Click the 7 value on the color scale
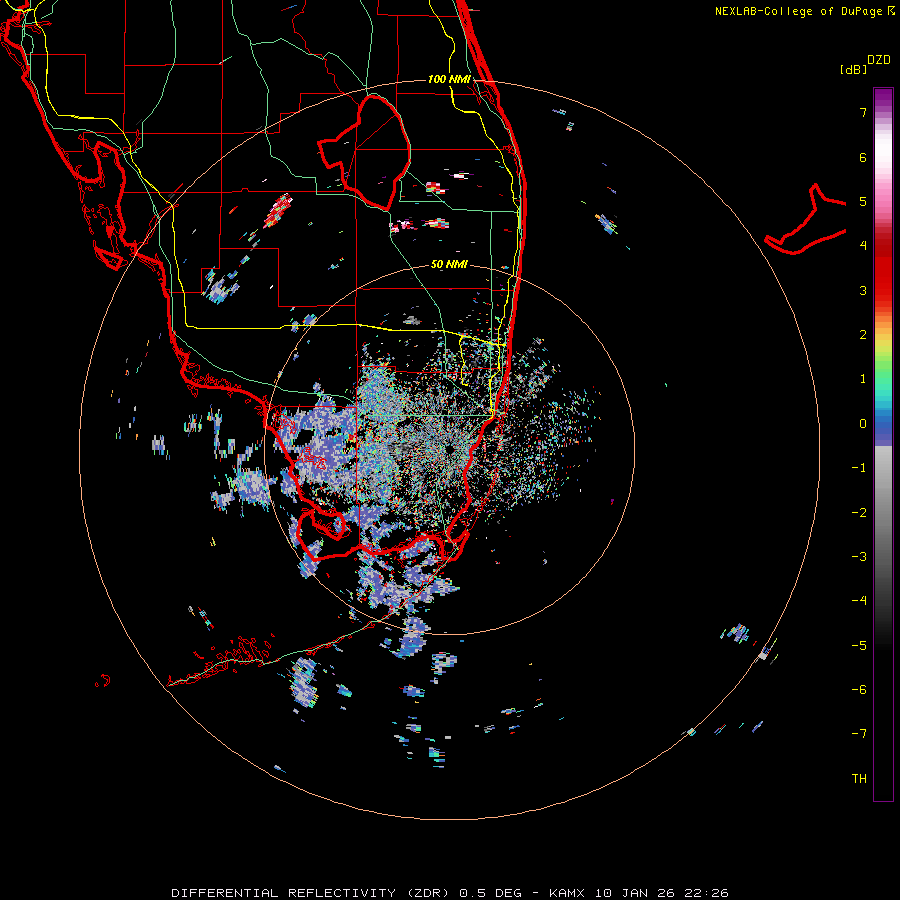The width and height of the screenshot is (900, 900). [x=863, y=112]
